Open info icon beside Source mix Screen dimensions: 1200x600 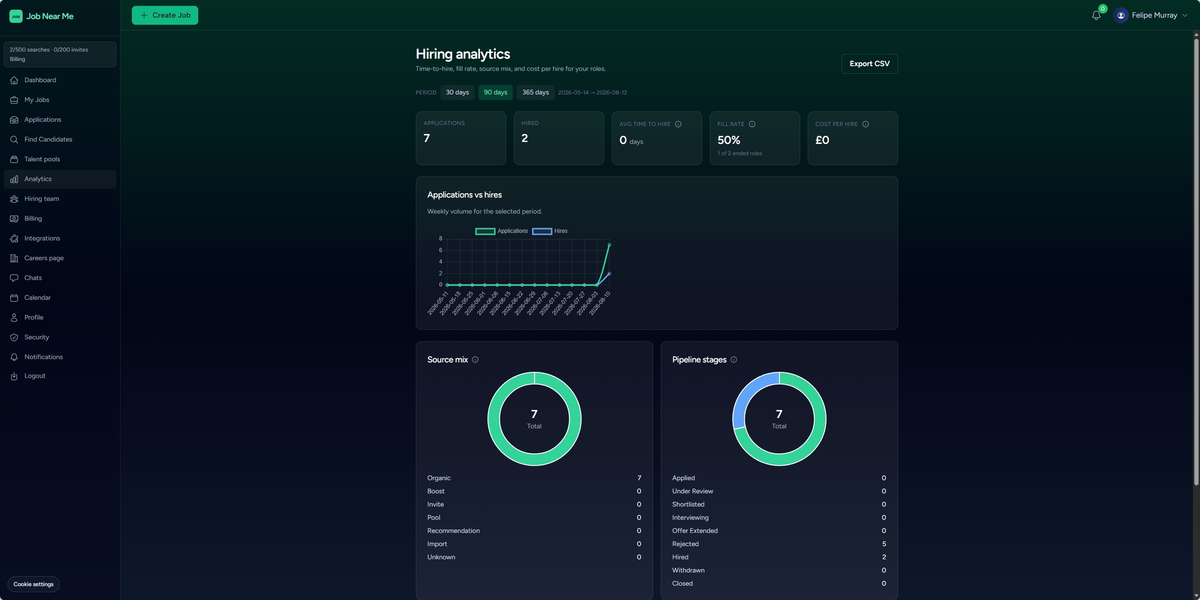click(475, 360)
